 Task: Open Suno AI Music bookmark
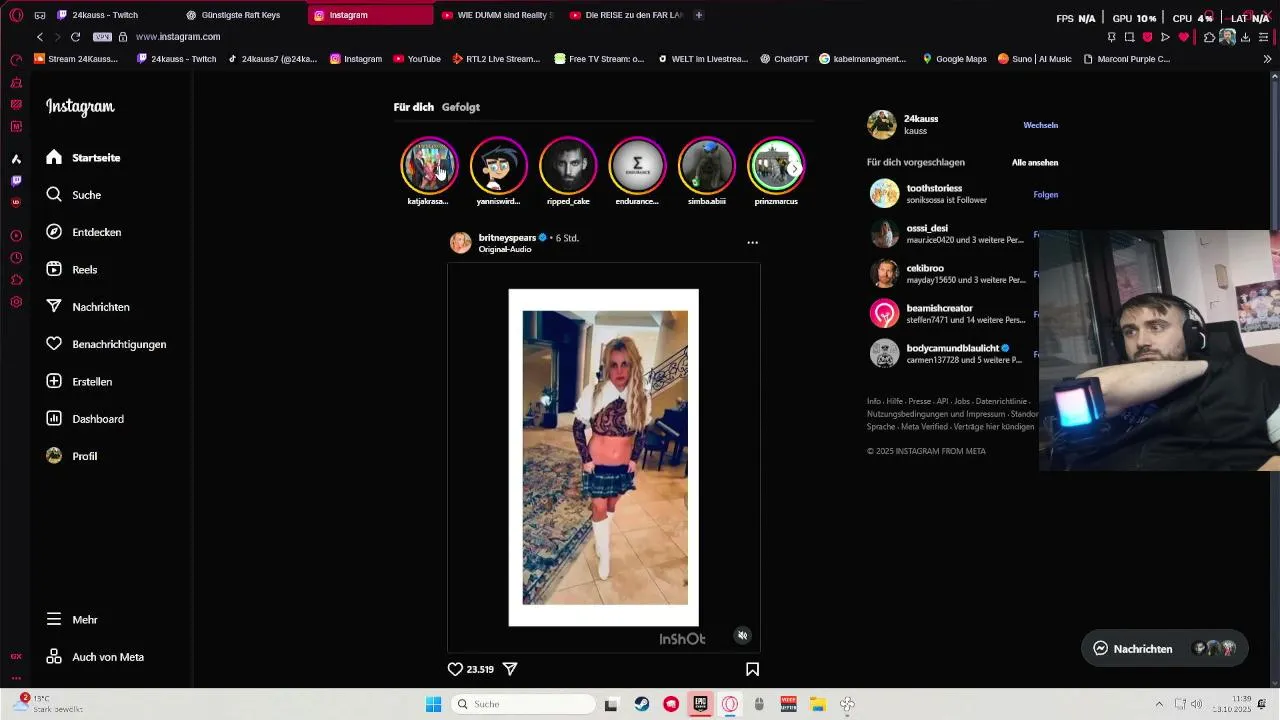coord(1034,59)
